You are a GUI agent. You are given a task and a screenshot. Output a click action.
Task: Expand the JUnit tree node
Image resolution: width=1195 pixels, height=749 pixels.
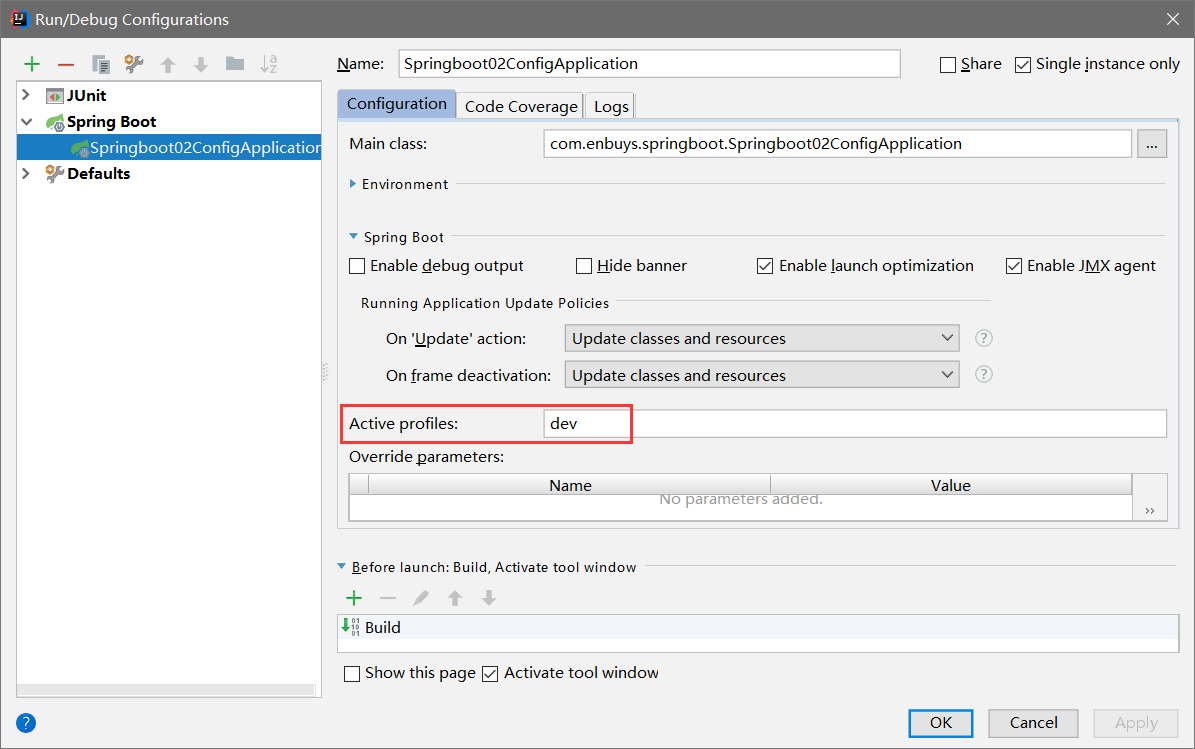(27, 95)
